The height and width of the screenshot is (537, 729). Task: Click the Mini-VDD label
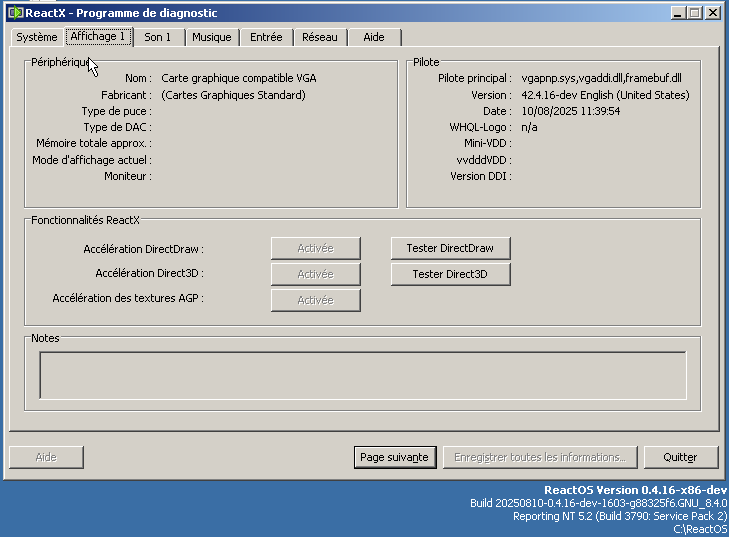pyautogui.click(x=488, y=143)
